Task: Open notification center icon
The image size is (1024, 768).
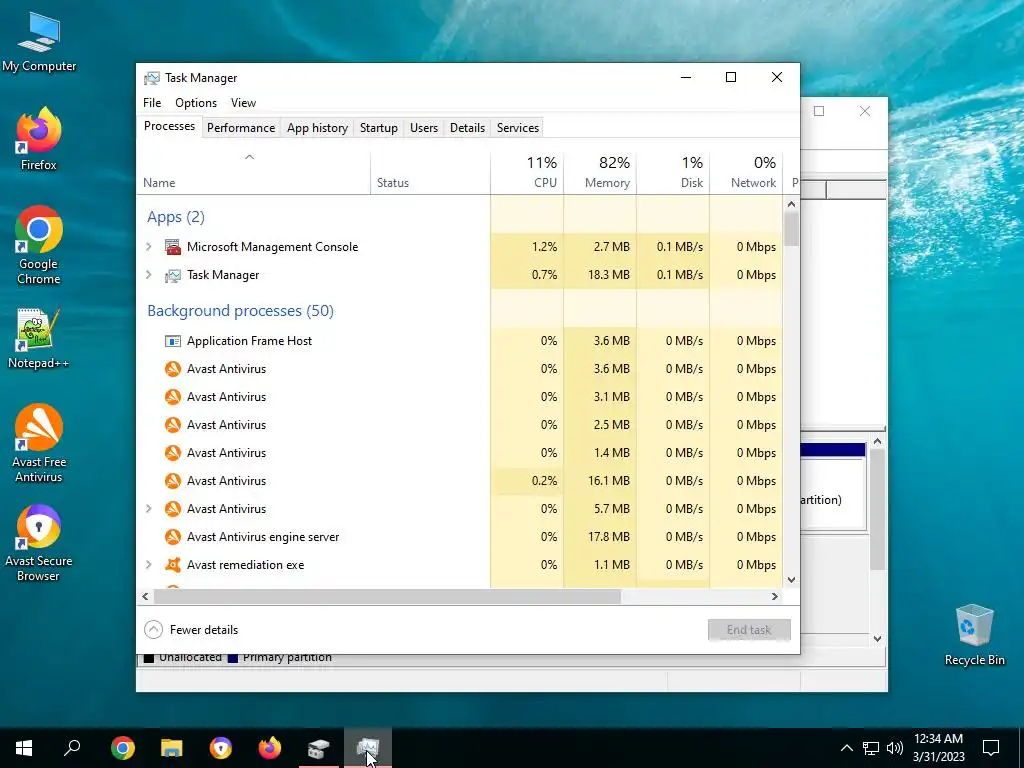Action: tap(991, 748)
